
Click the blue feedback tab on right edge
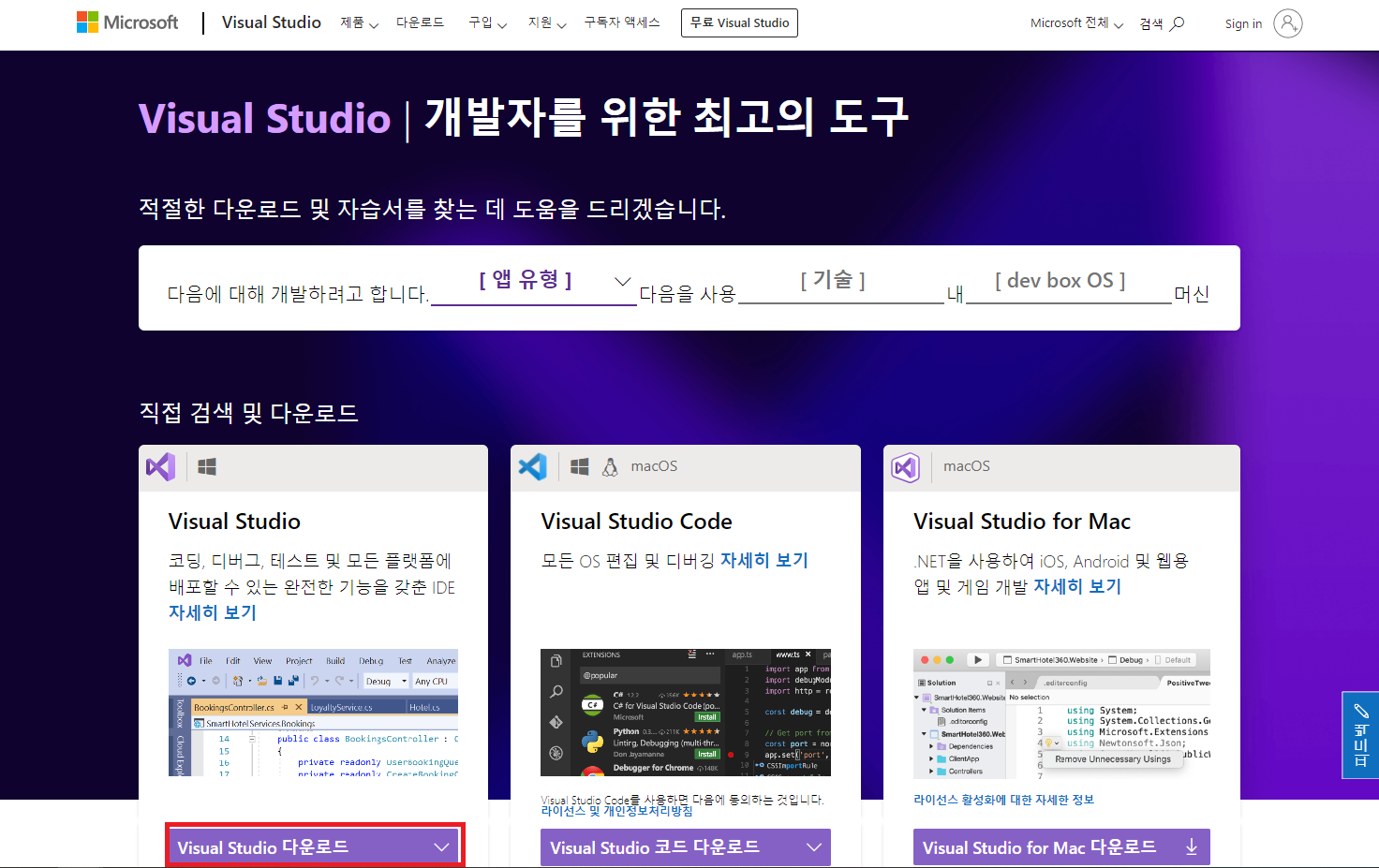(1360, 735)
